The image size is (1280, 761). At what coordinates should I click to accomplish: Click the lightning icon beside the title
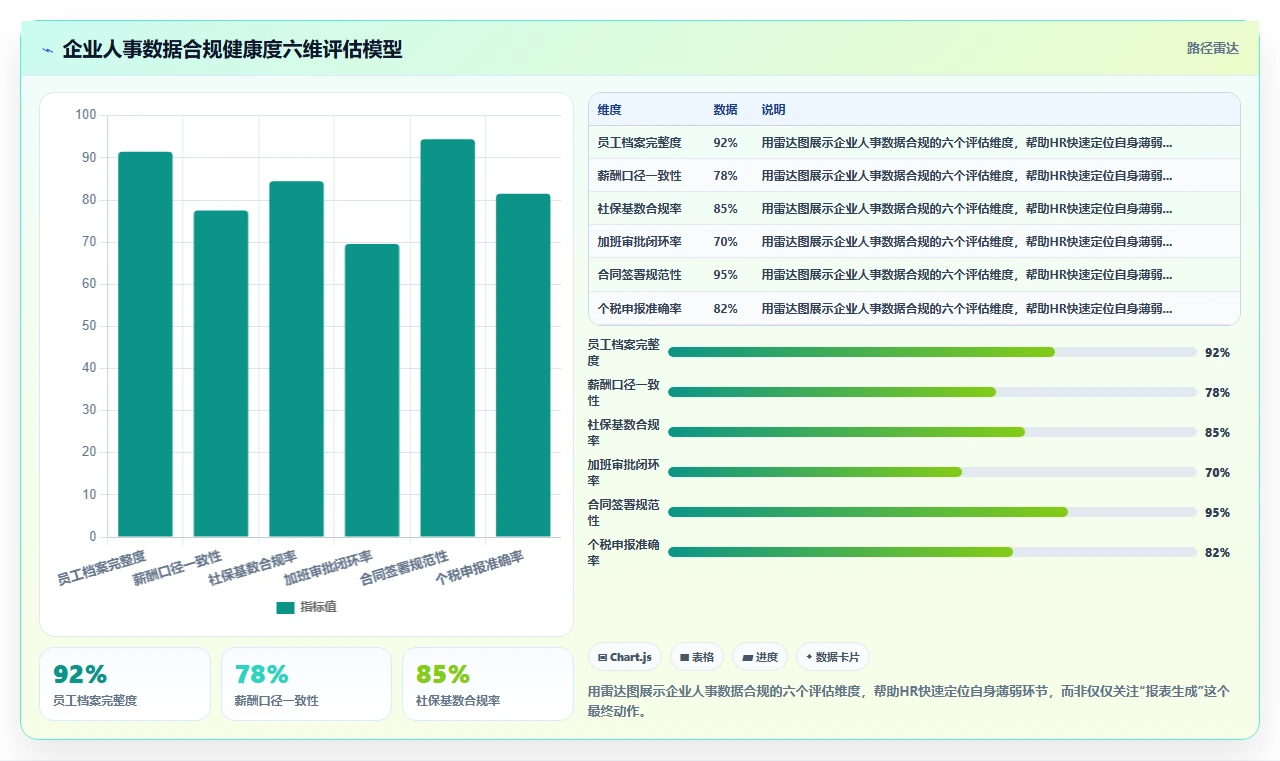[x=47, y=50]
